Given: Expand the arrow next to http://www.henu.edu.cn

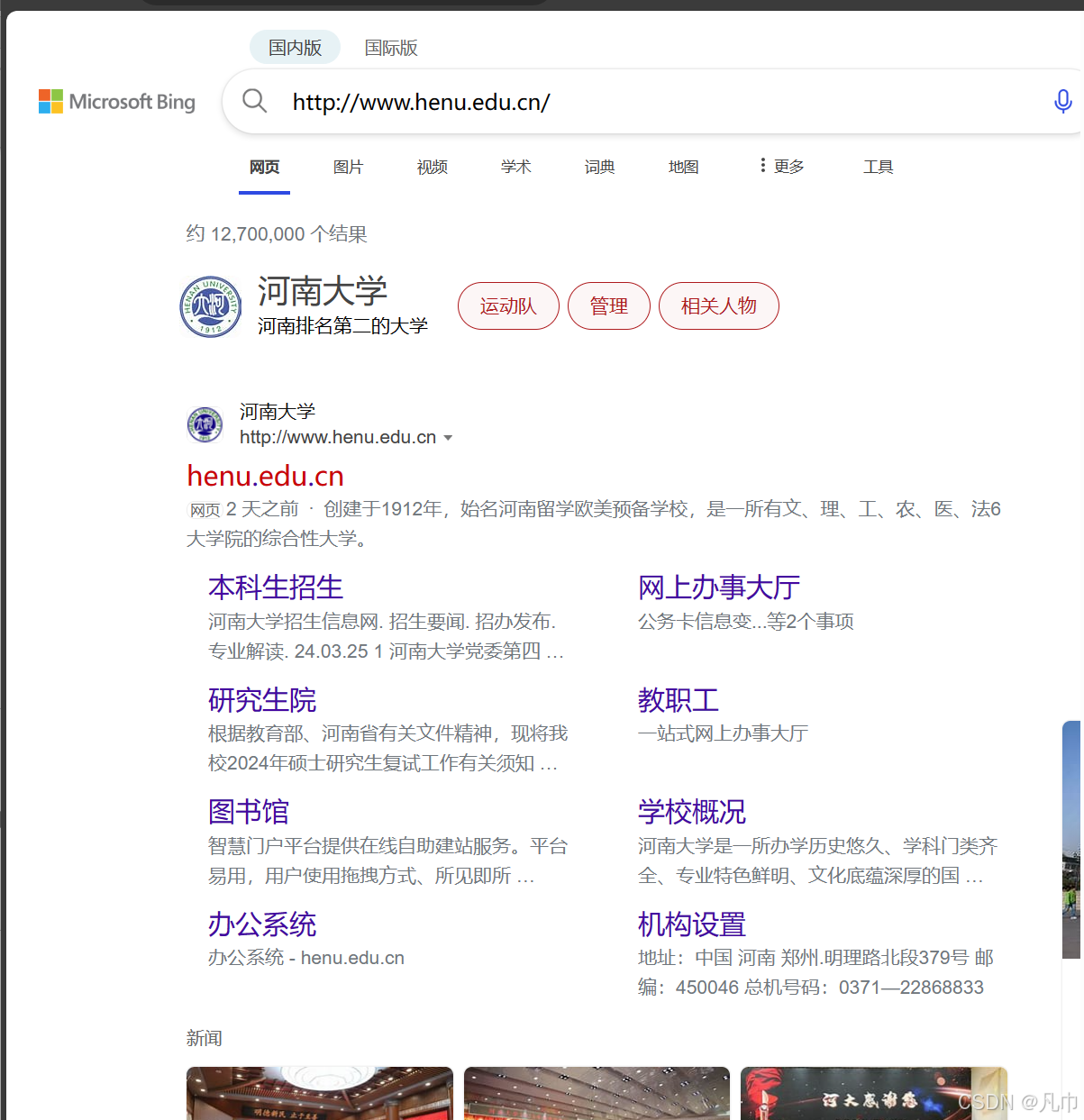Looking at the screenshot, I should [448, 438].
